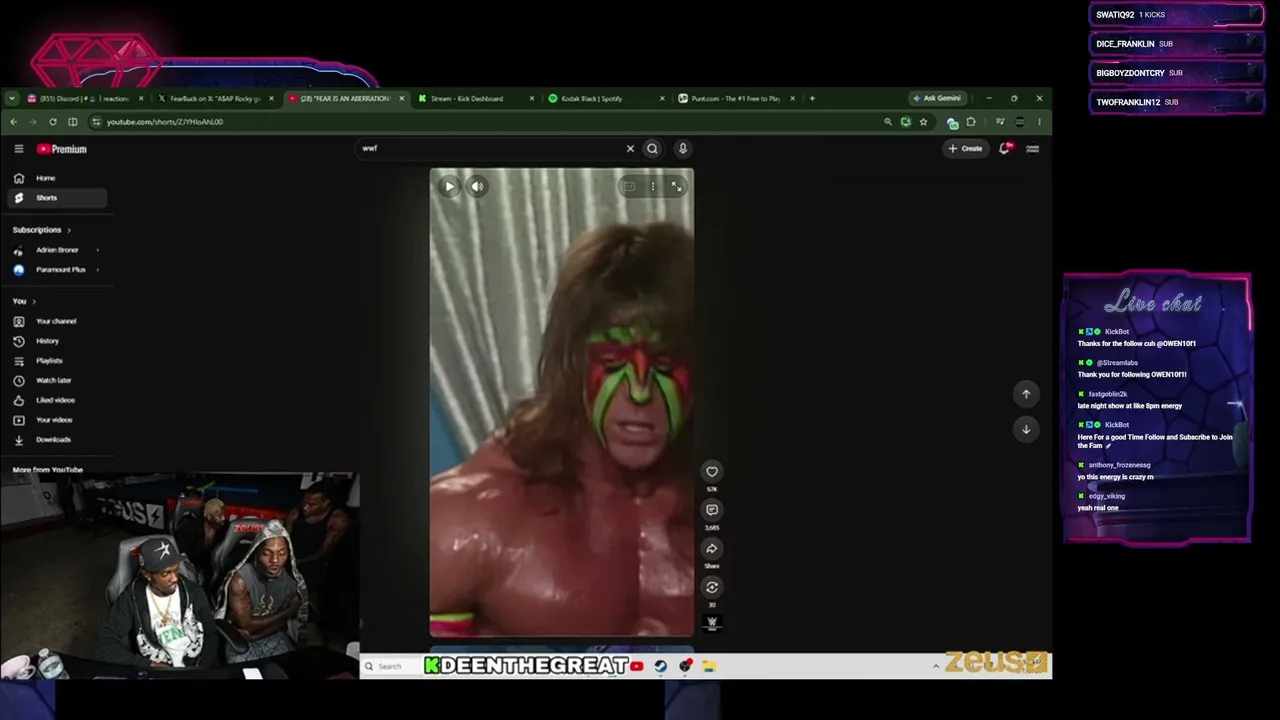
Task: Run the search with the magnifier button
Action: [652, 148]
